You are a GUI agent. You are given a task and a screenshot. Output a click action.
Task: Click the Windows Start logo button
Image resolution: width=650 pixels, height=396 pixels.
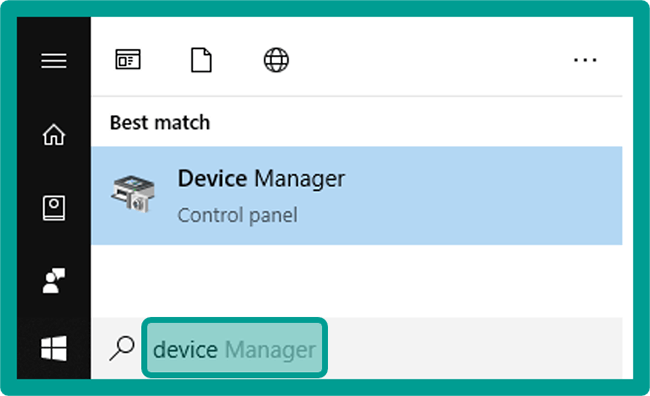[54, 348]
